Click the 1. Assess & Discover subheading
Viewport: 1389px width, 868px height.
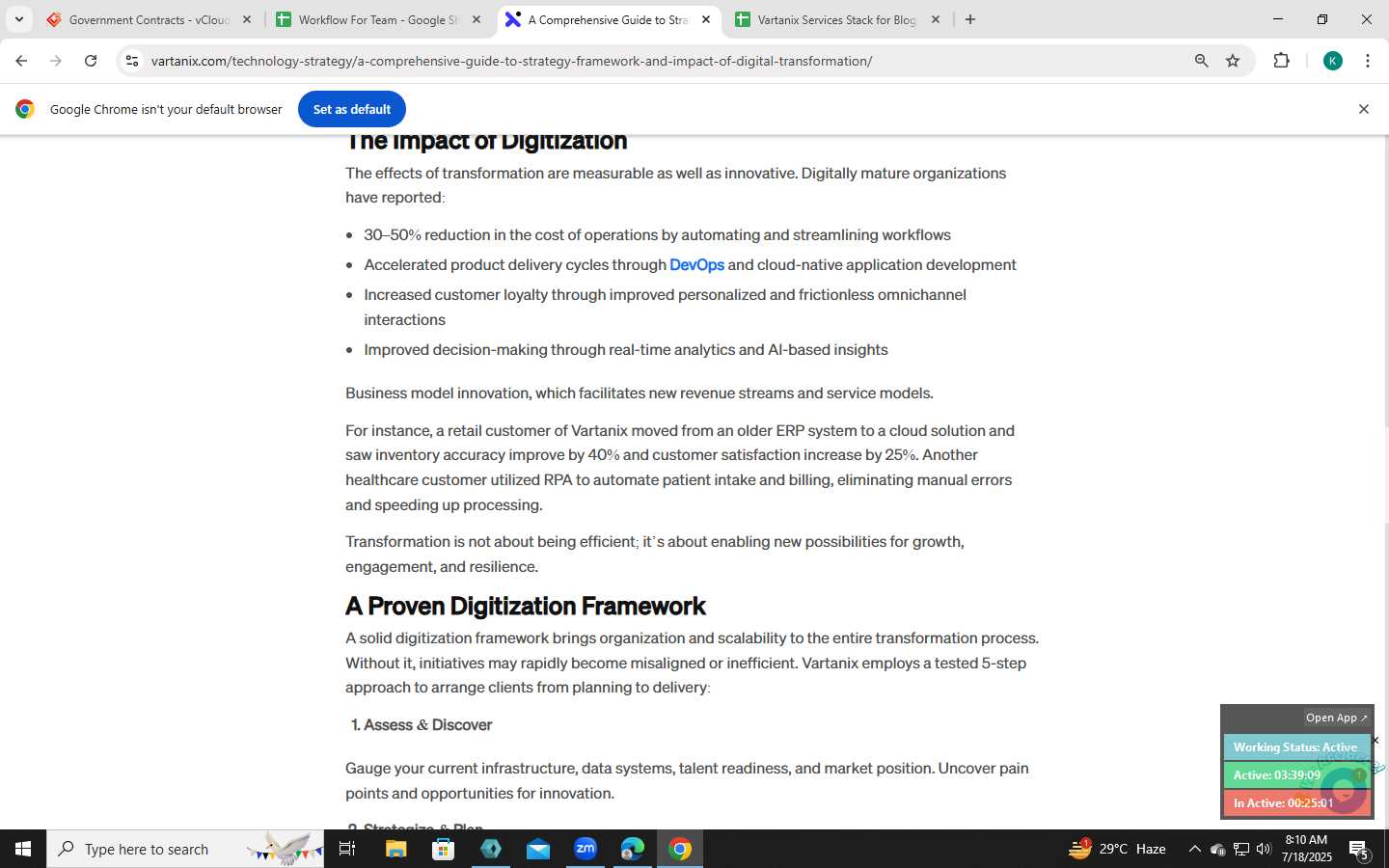422,725
